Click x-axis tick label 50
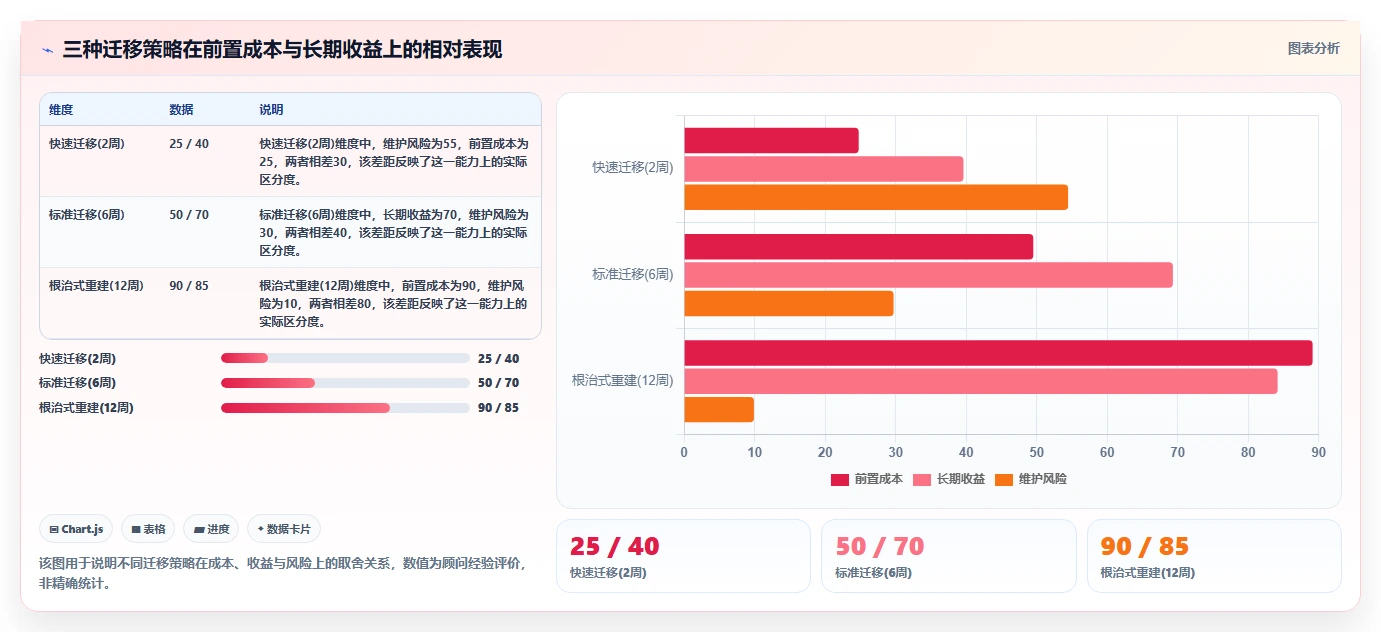This screenshot has height=632, width=1381. (x=1036, y=452)
